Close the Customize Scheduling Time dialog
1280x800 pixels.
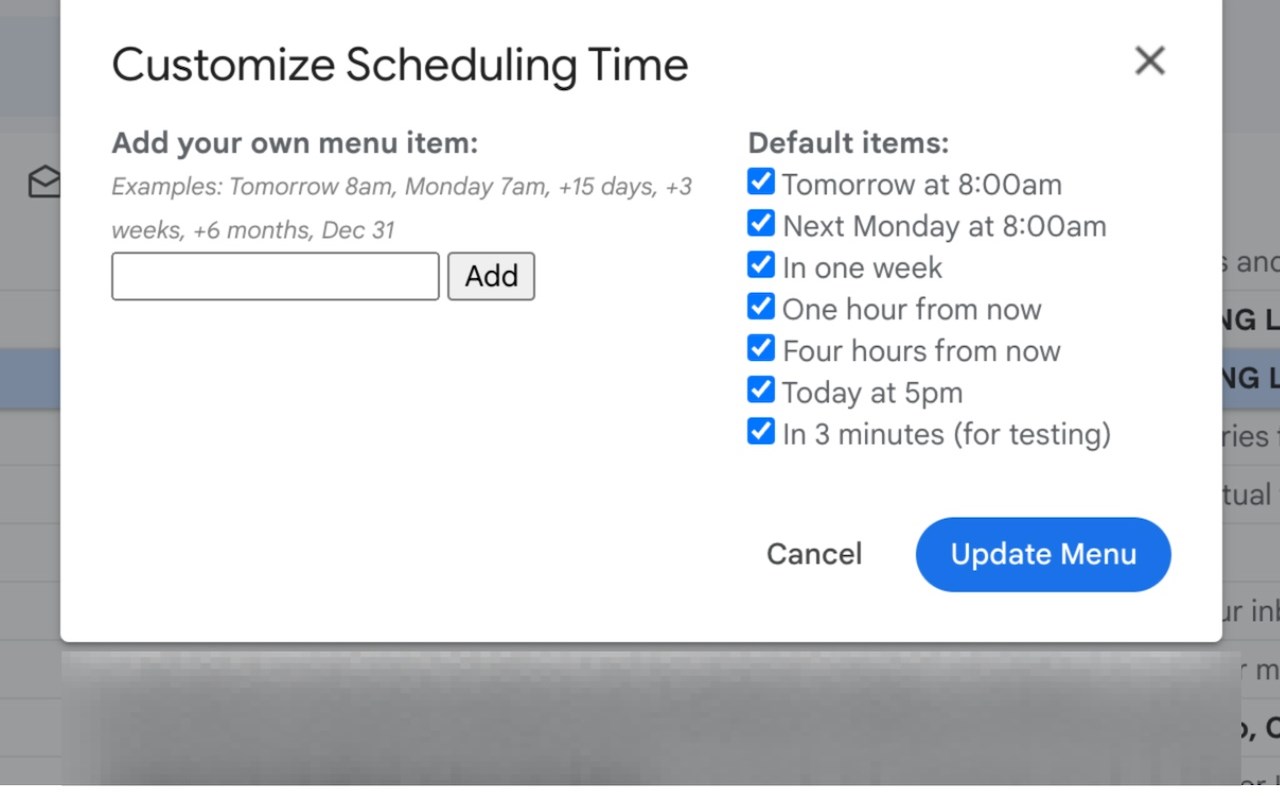point(1149,61)
